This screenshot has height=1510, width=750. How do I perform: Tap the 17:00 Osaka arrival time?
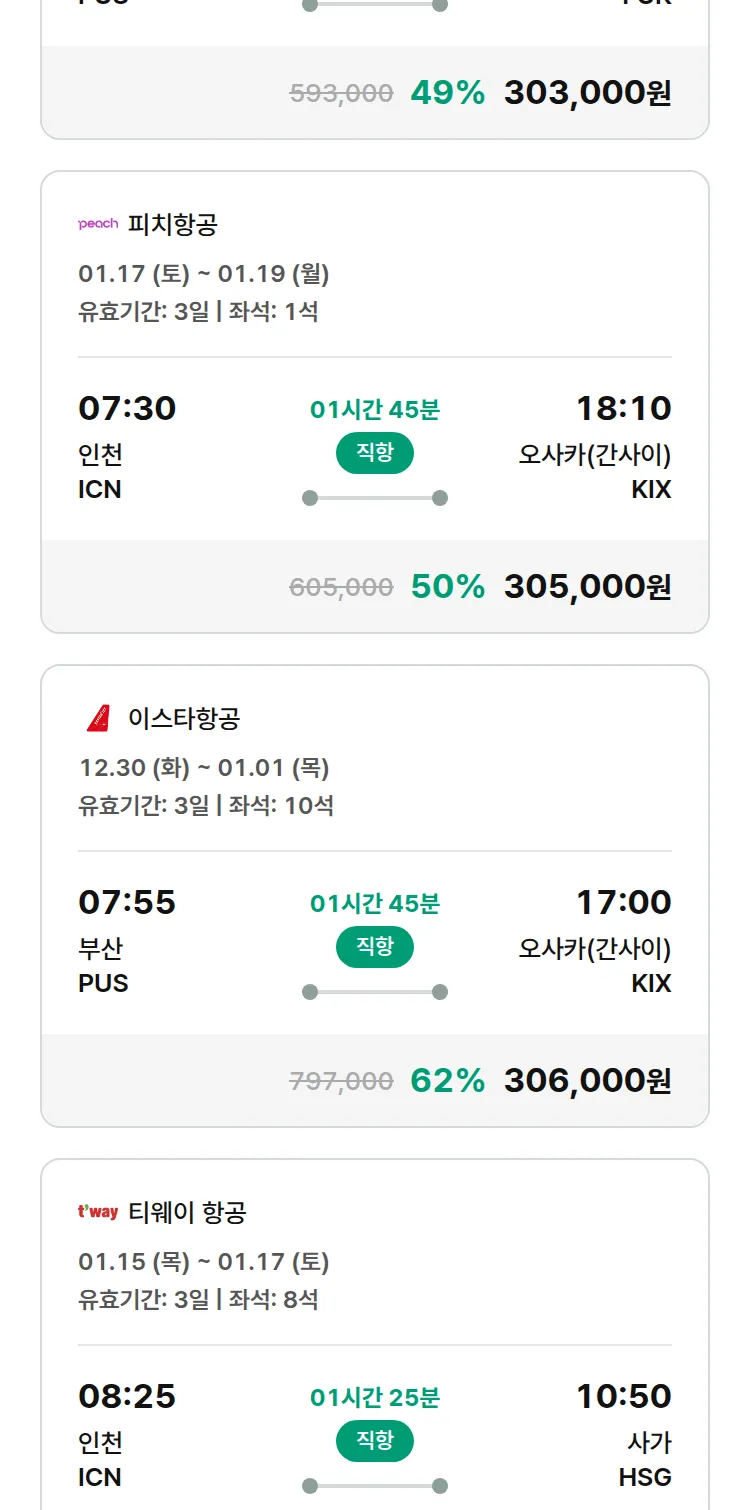coord(623,902)
